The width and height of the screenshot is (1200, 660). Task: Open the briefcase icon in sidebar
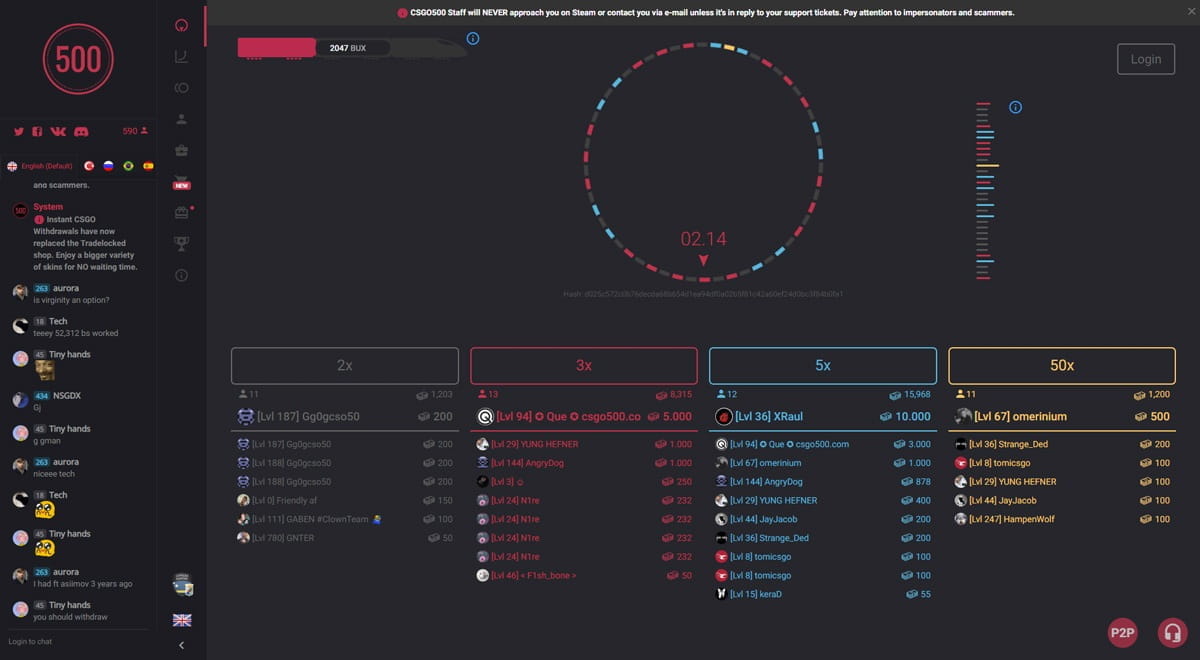click(181, 151)
